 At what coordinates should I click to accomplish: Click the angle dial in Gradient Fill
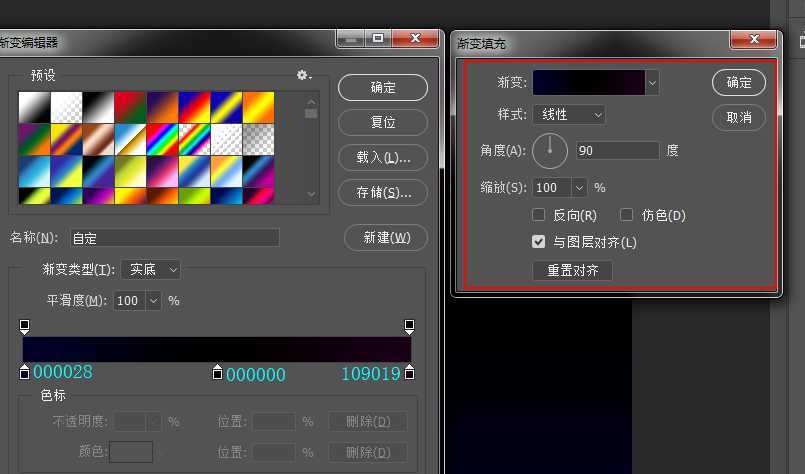tap(550, 151)
